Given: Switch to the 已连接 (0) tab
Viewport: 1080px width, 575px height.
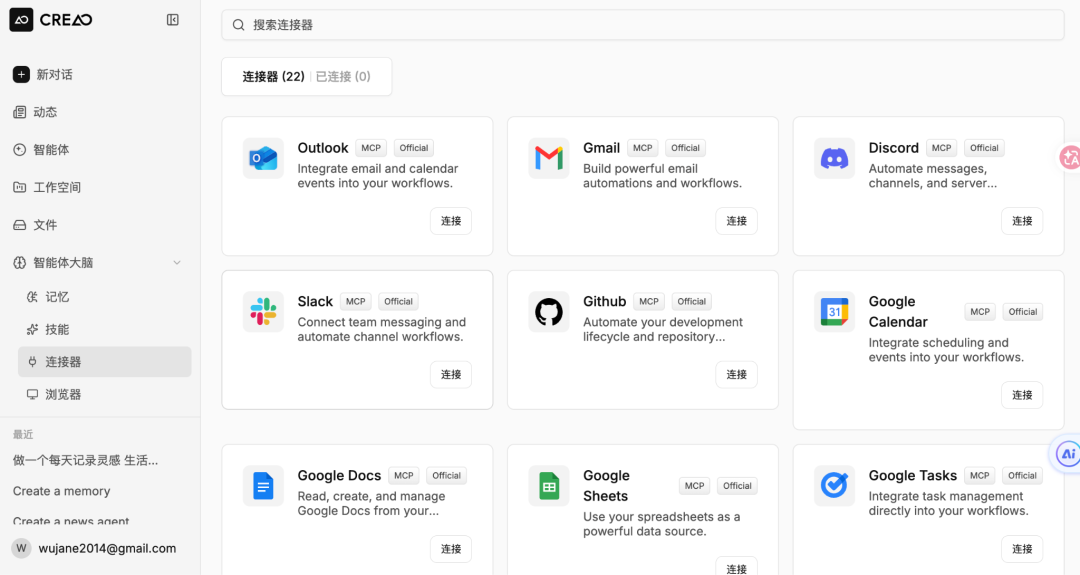Looking at the screenshot, I should pyautogui.click(x=343, y=77).
